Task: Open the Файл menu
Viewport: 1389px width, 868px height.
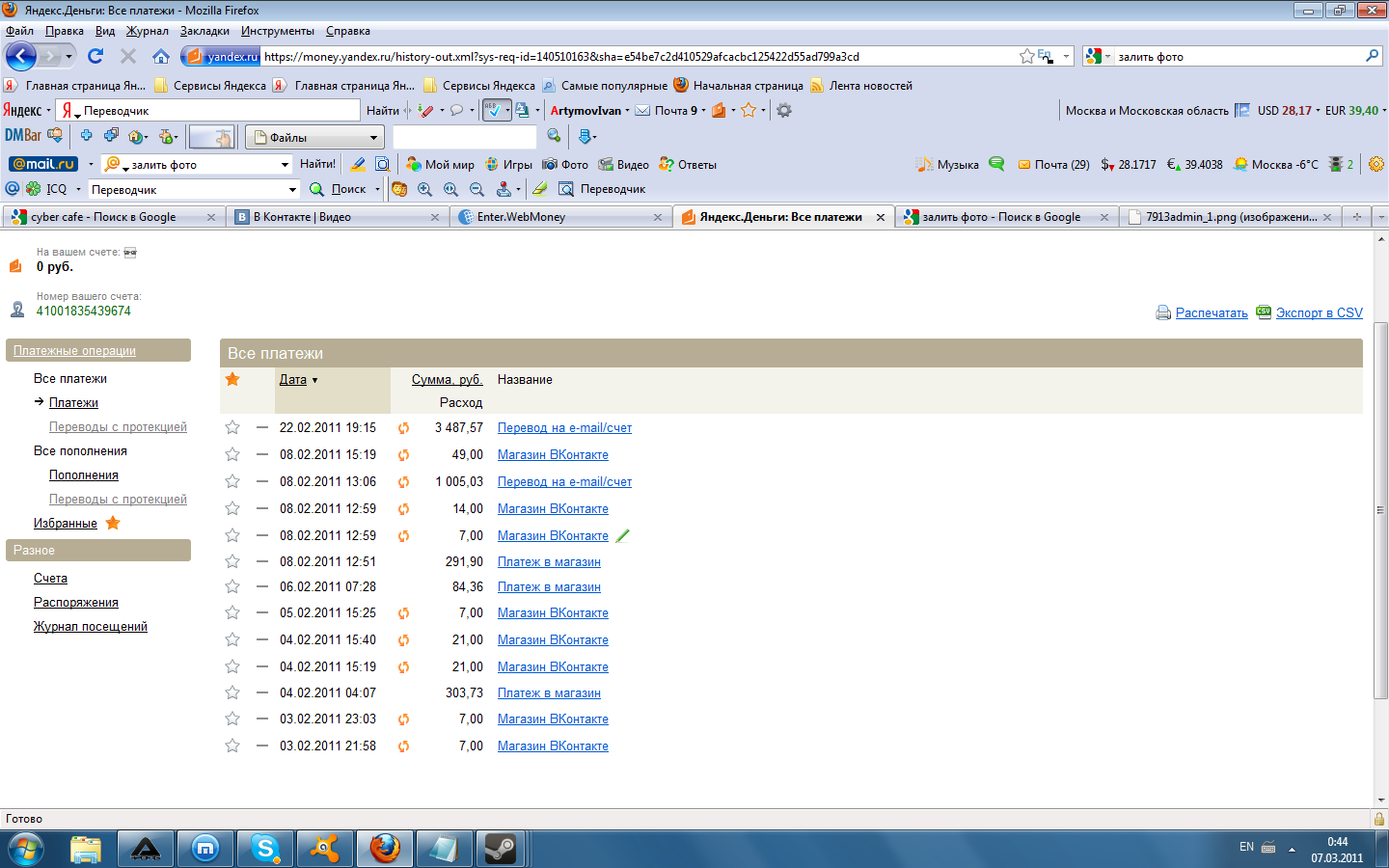Action: [x=19, y=31]
